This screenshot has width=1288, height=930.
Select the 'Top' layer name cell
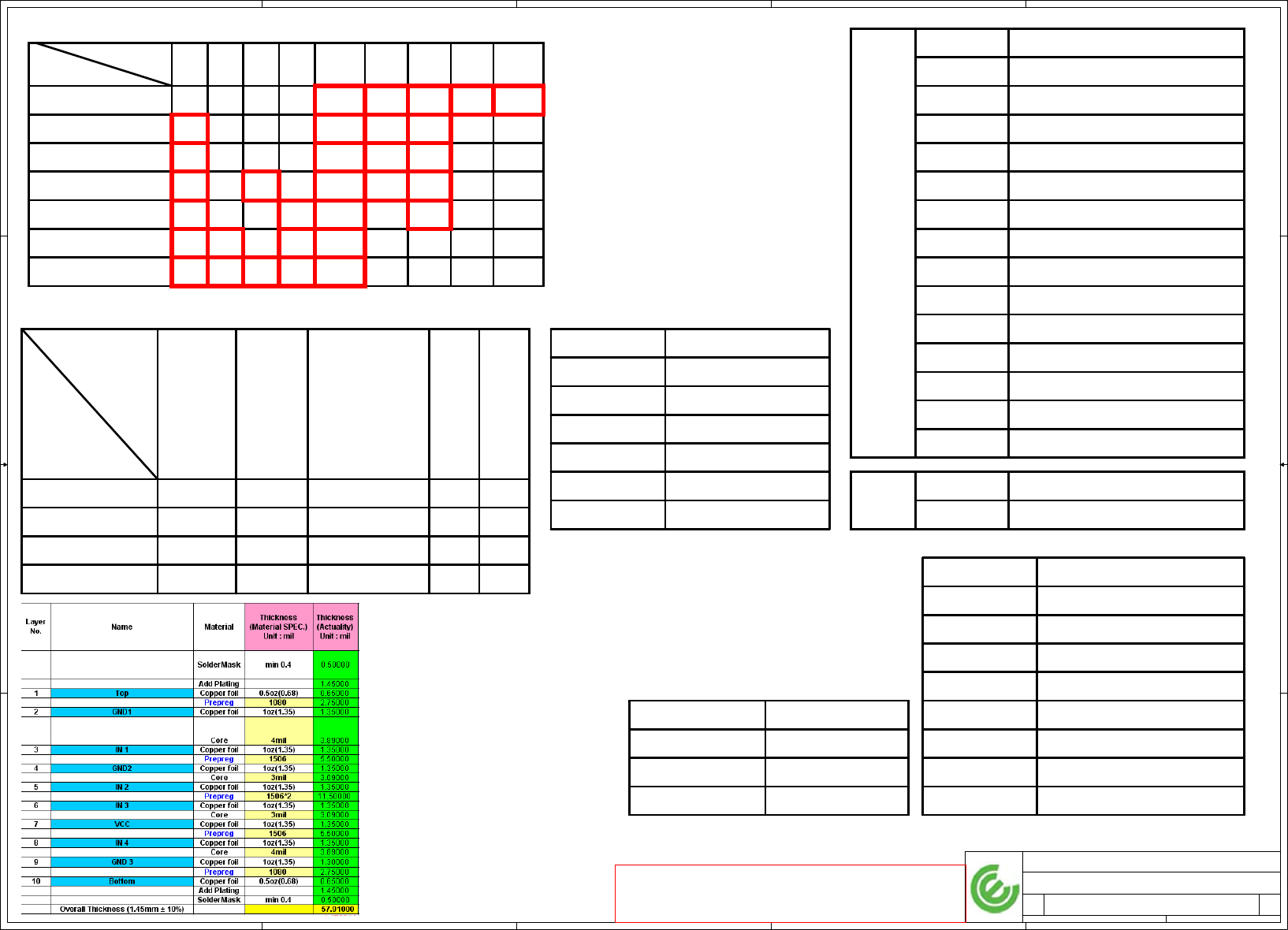pyautogui.click(x=122, y=694)
